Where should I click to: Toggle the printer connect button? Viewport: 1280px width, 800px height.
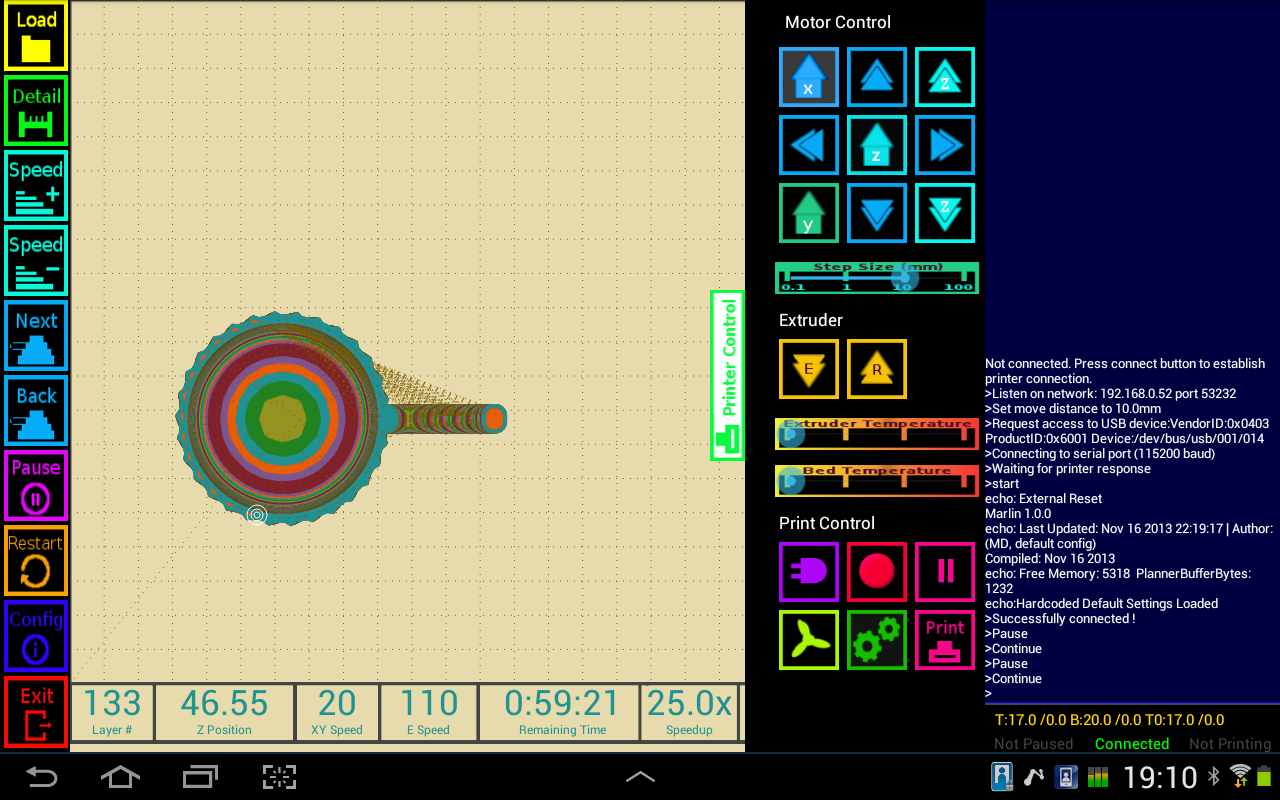click(808, 571)
